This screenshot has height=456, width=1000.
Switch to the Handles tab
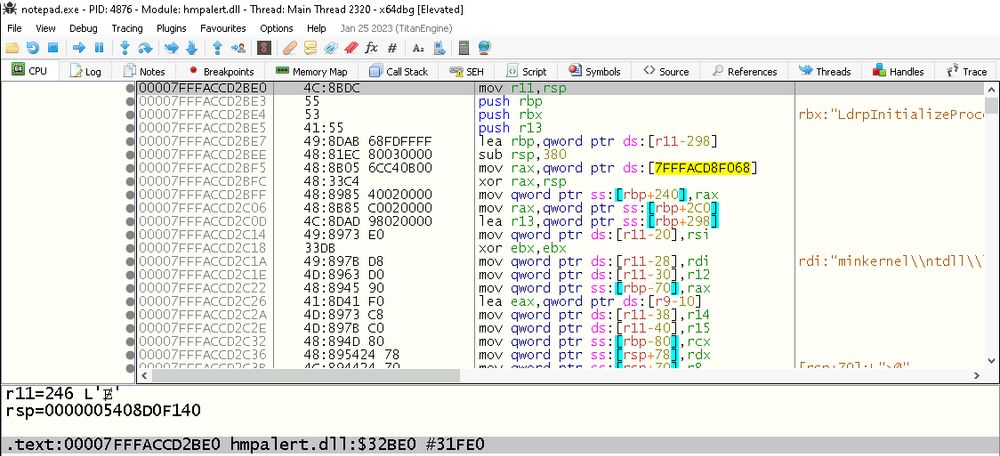coord(899,71)
